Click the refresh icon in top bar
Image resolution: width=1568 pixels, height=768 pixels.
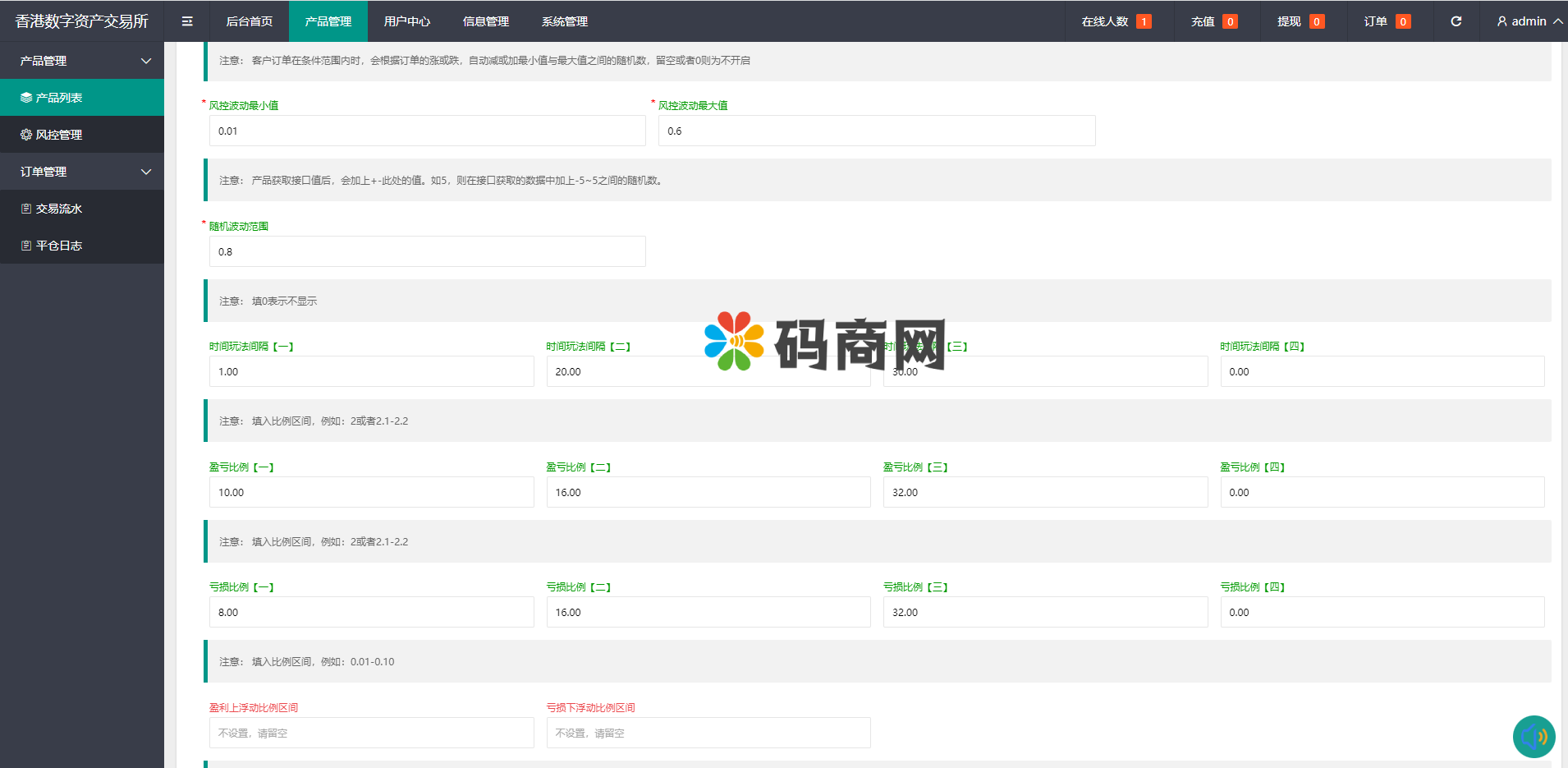click(1456, 21)
